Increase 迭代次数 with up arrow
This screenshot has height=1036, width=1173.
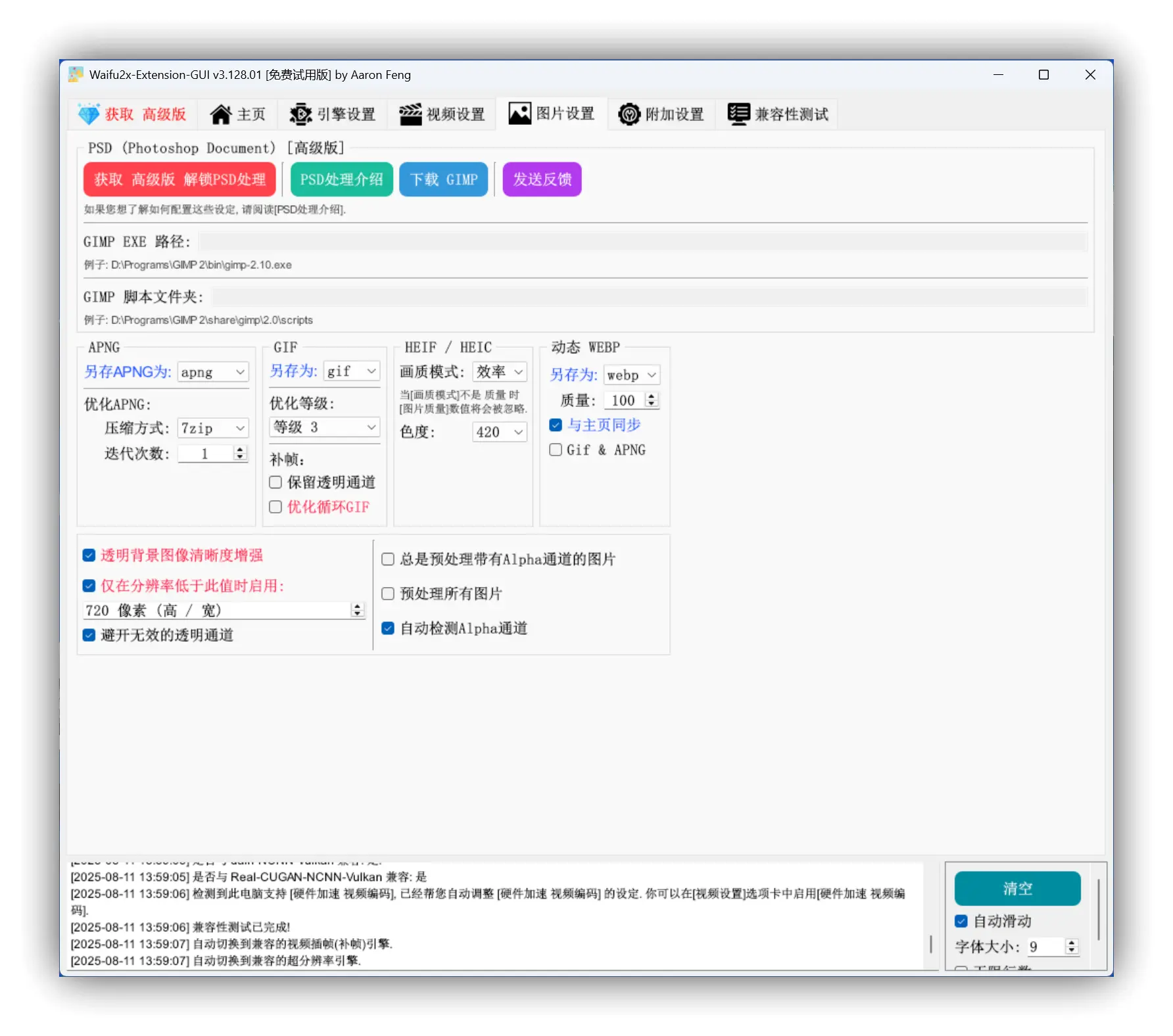pos(240,450)
